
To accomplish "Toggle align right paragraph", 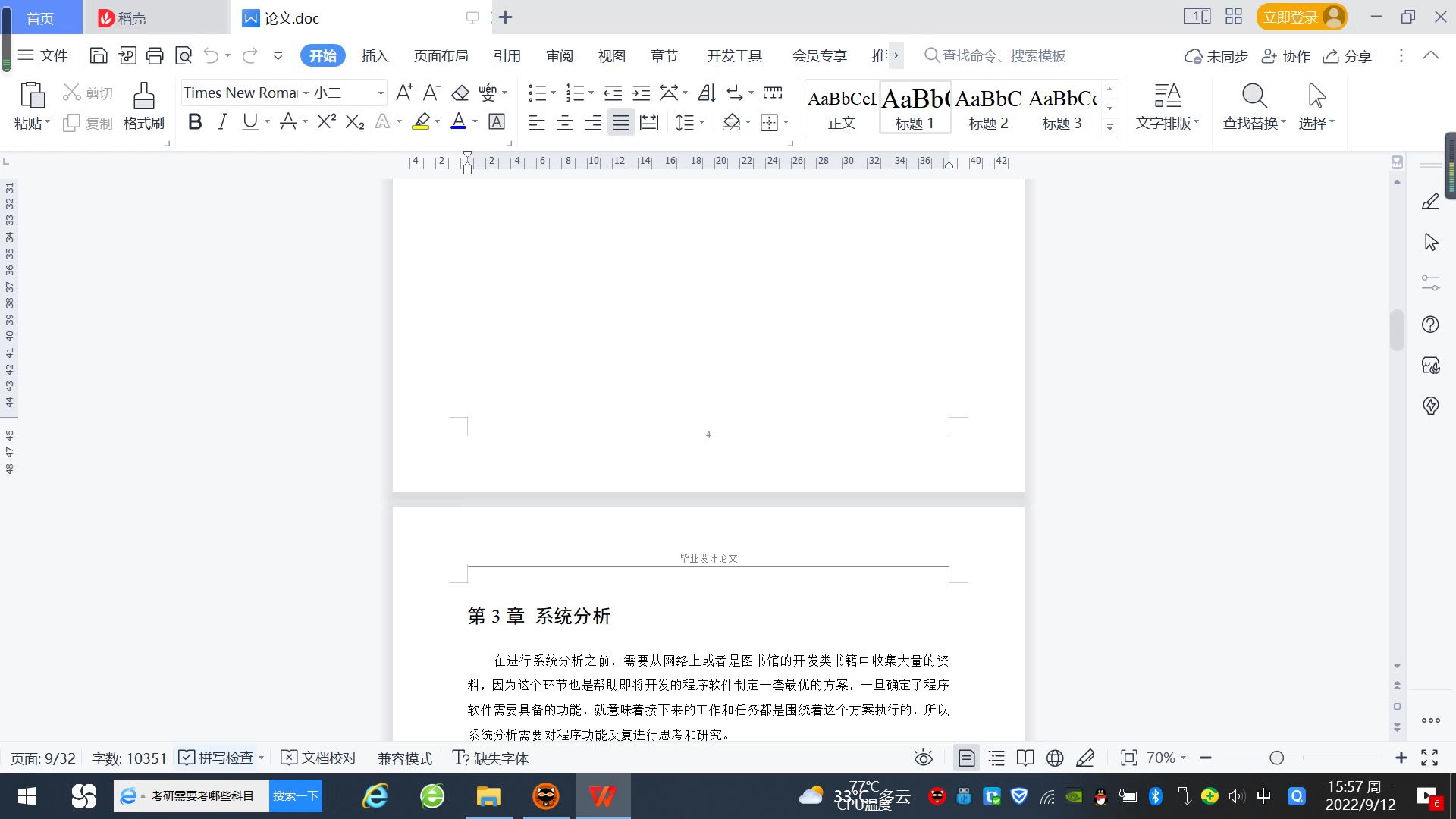I will (x=593, y=122).
